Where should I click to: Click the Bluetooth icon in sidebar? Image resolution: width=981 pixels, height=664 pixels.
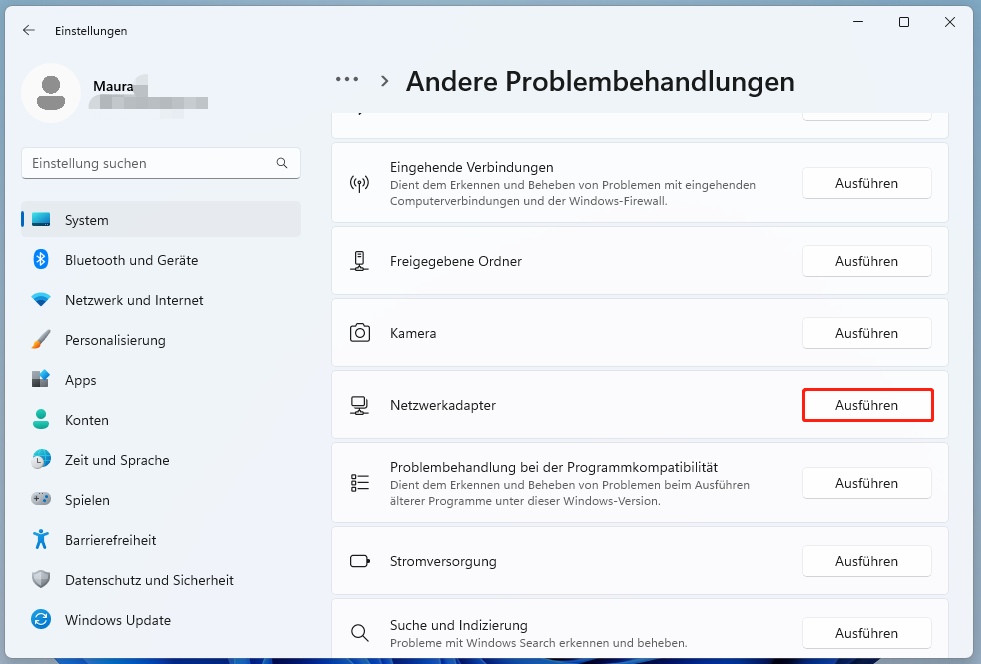pos(41,259)
